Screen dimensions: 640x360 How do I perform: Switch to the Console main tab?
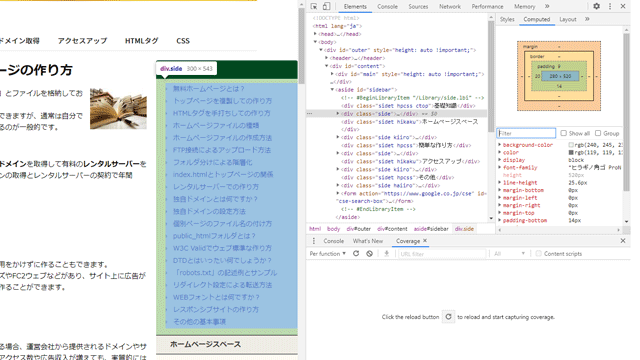pos(387,7)
